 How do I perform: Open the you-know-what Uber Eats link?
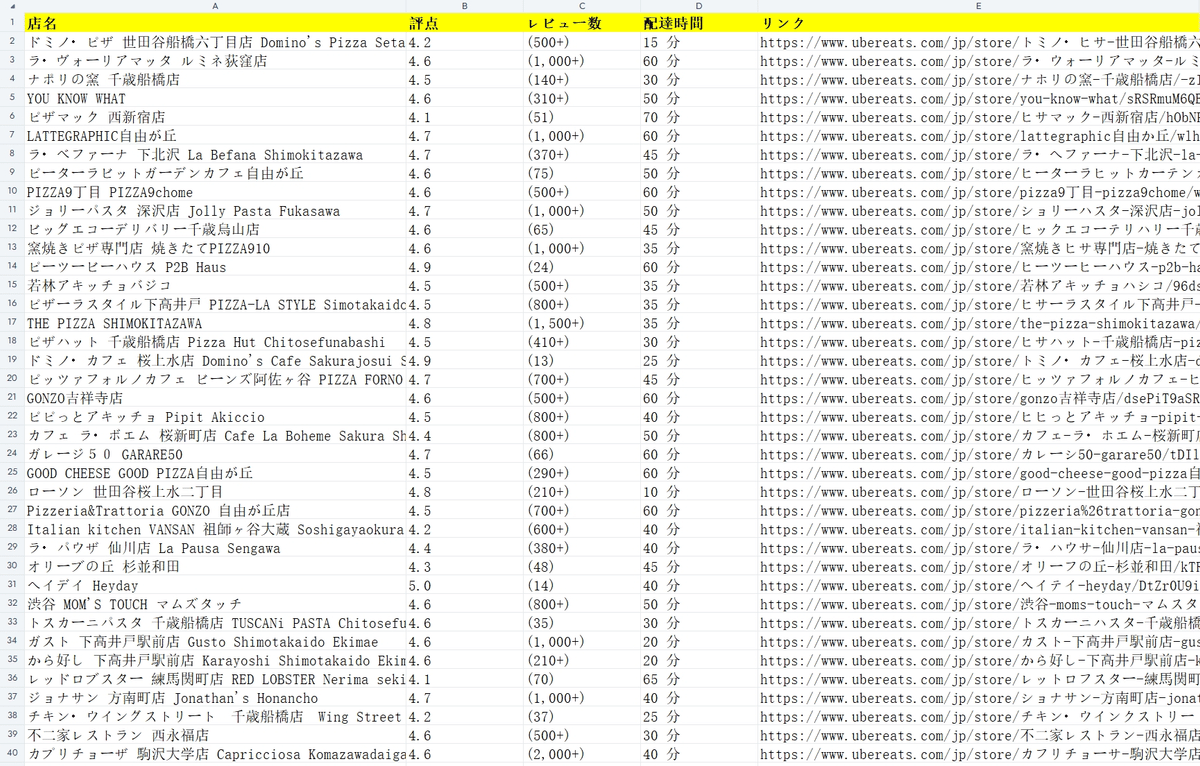[979, 98]
